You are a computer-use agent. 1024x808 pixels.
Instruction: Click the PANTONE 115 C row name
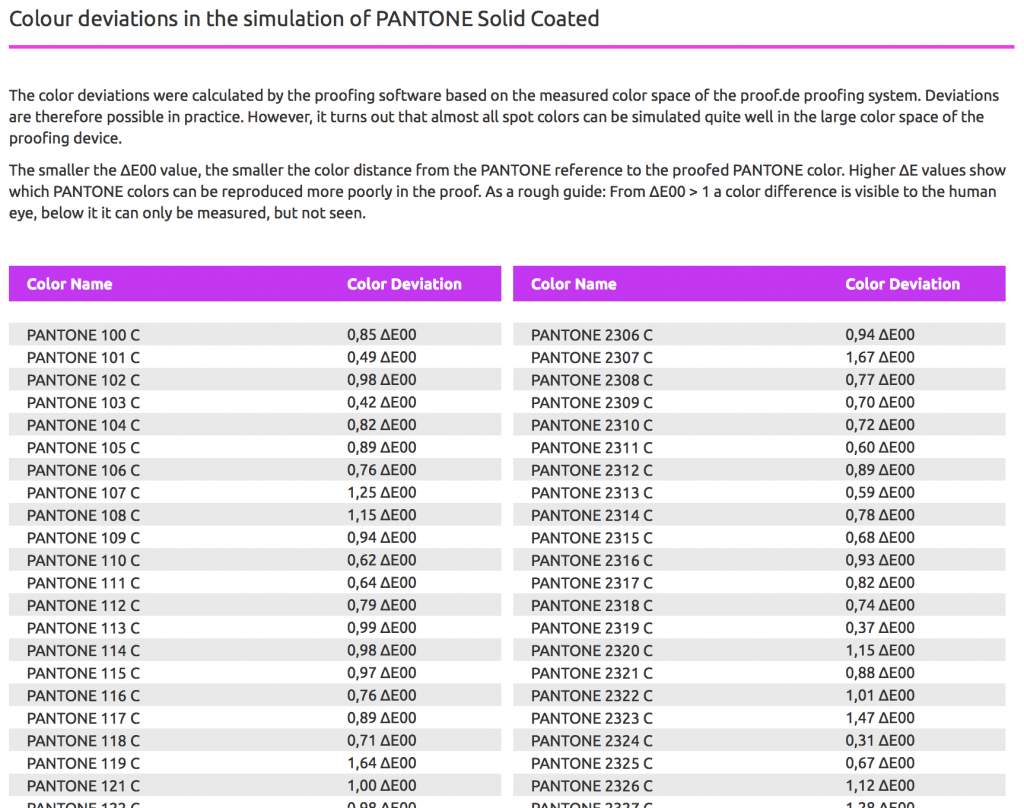(x=83, y=673)
